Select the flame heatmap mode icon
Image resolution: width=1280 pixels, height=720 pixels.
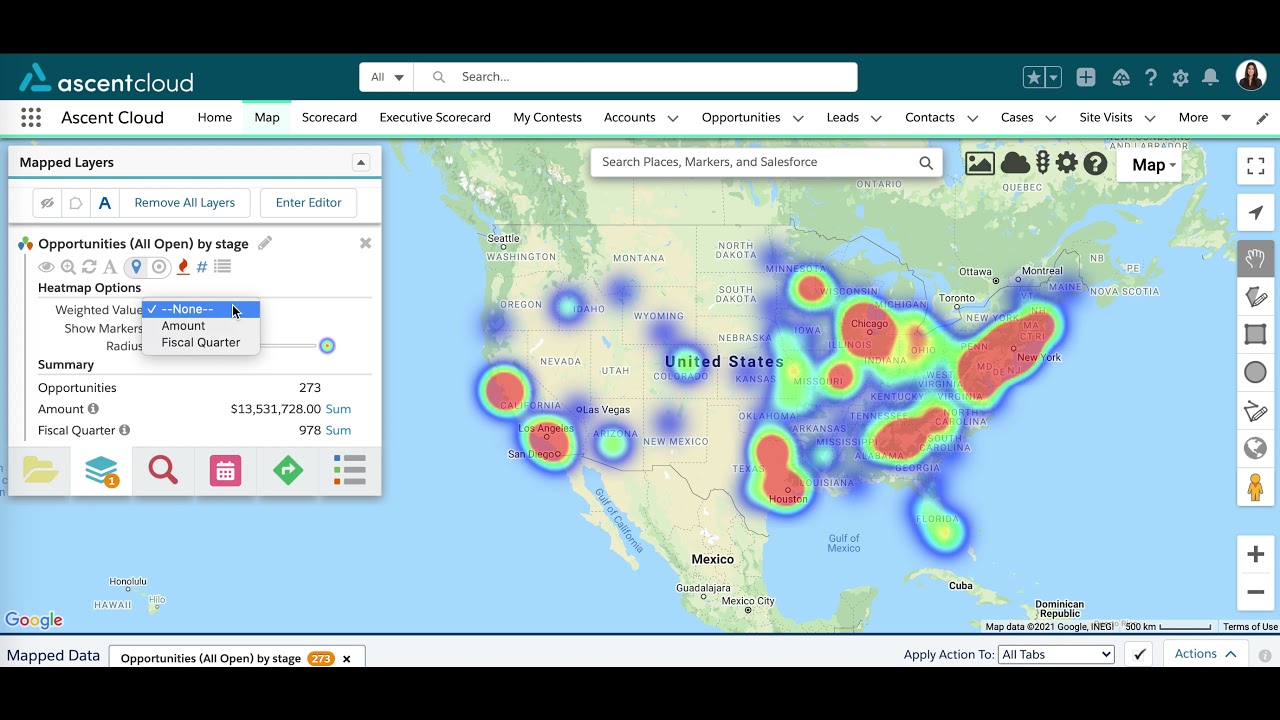coord(182,267)
